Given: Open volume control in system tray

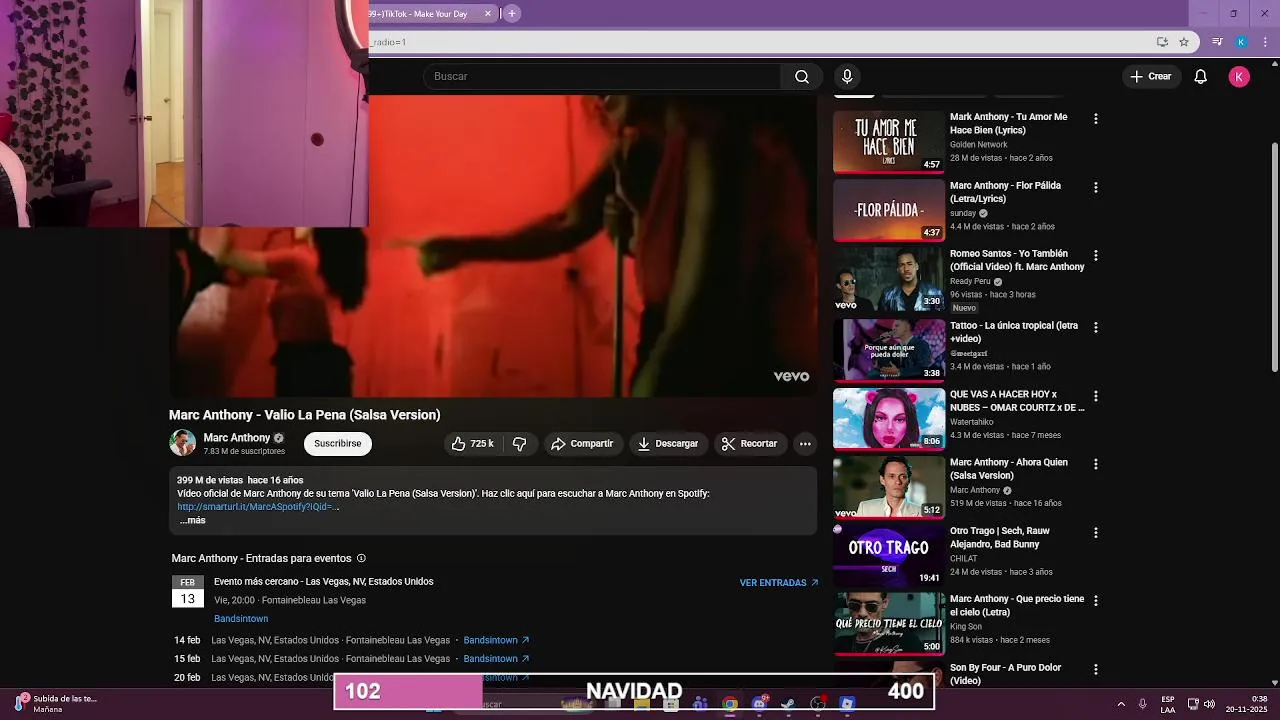Looking at the screenshot, I should (1209, 704).
